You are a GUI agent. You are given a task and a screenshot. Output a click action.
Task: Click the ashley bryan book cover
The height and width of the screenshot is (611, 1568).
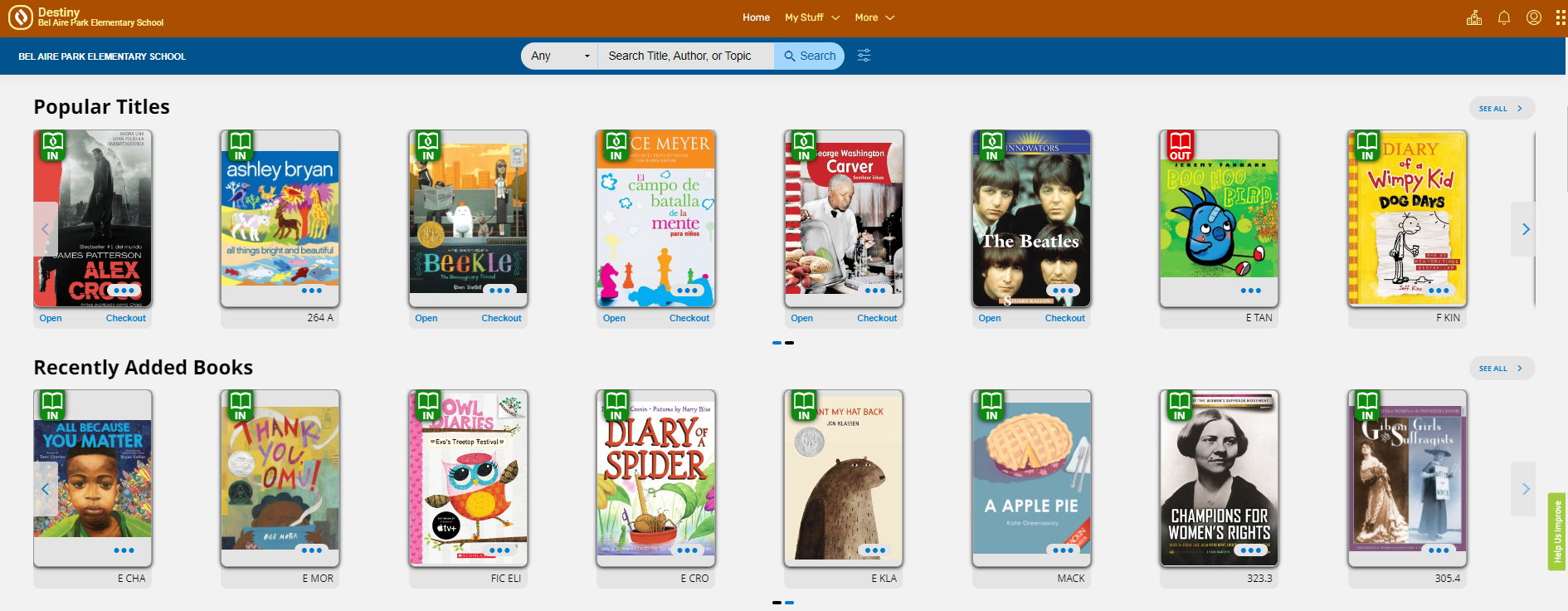tap(280, 218)
